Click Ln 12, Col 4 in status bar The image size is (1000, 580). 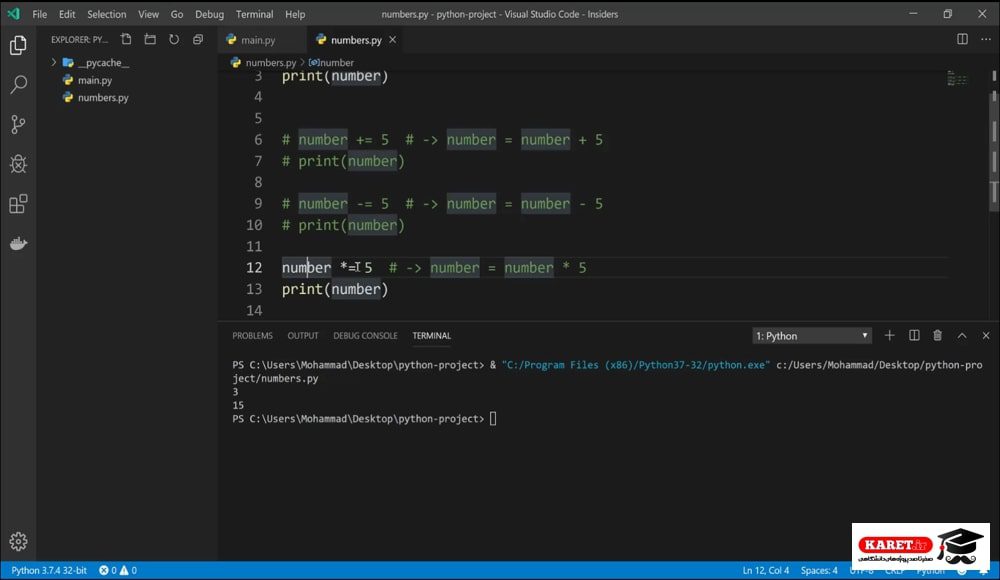coord(765,570)
